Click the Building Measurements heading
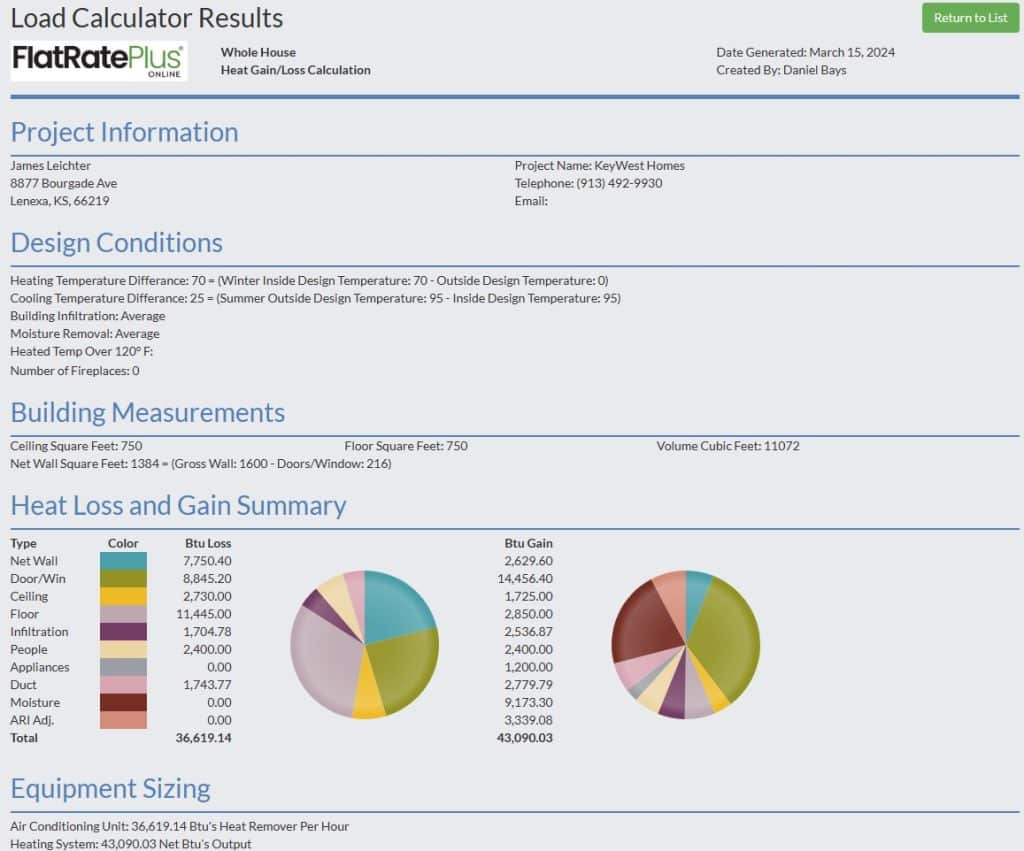Image resolution: width=1024 pixels, height=851 pixels. pyautogui.click(x=147, y=413)
